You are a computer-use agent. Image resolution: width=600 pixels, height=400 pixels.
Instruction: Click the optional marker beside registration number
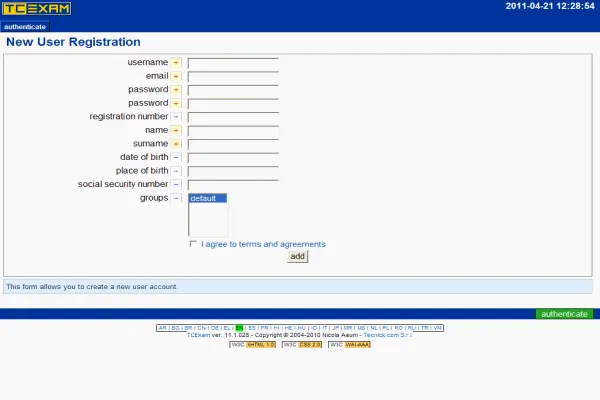click(176, 116)
